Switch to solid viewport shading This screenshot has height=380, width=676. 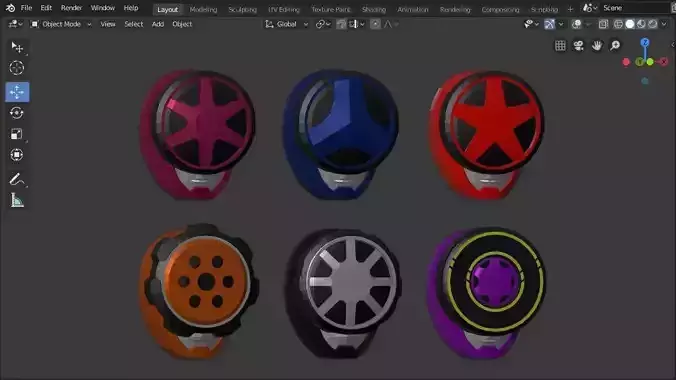click(x=630, y=24)
